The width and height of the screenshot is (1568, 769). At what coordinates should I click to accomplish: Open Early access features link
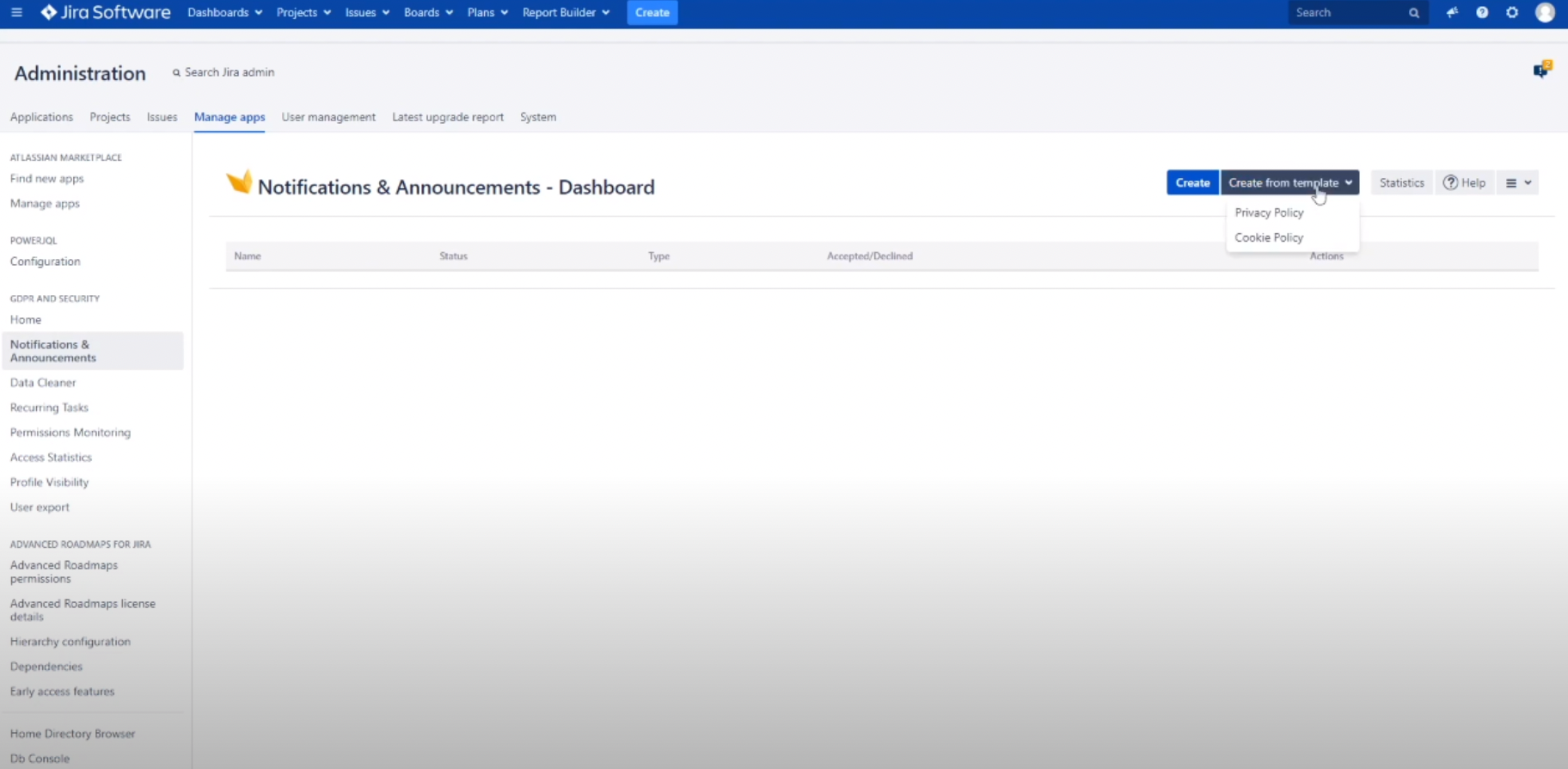click(x=62, y=692)
